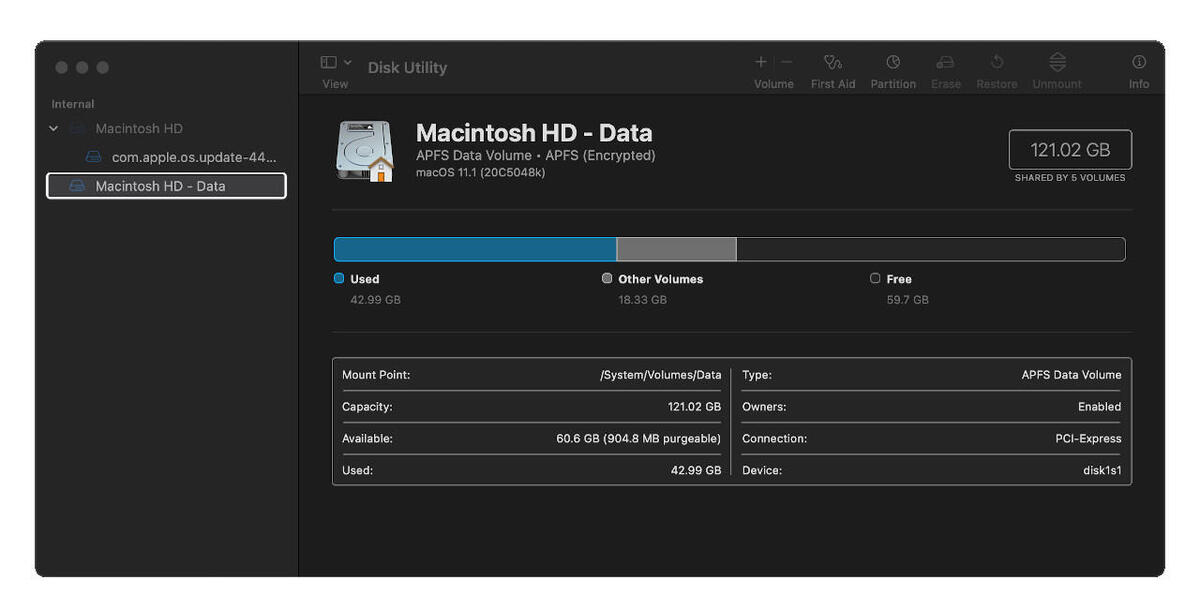
Task: Click the APFS Data Volume • APFS (Encrypted) subtitle
Action: pos(536,156)
